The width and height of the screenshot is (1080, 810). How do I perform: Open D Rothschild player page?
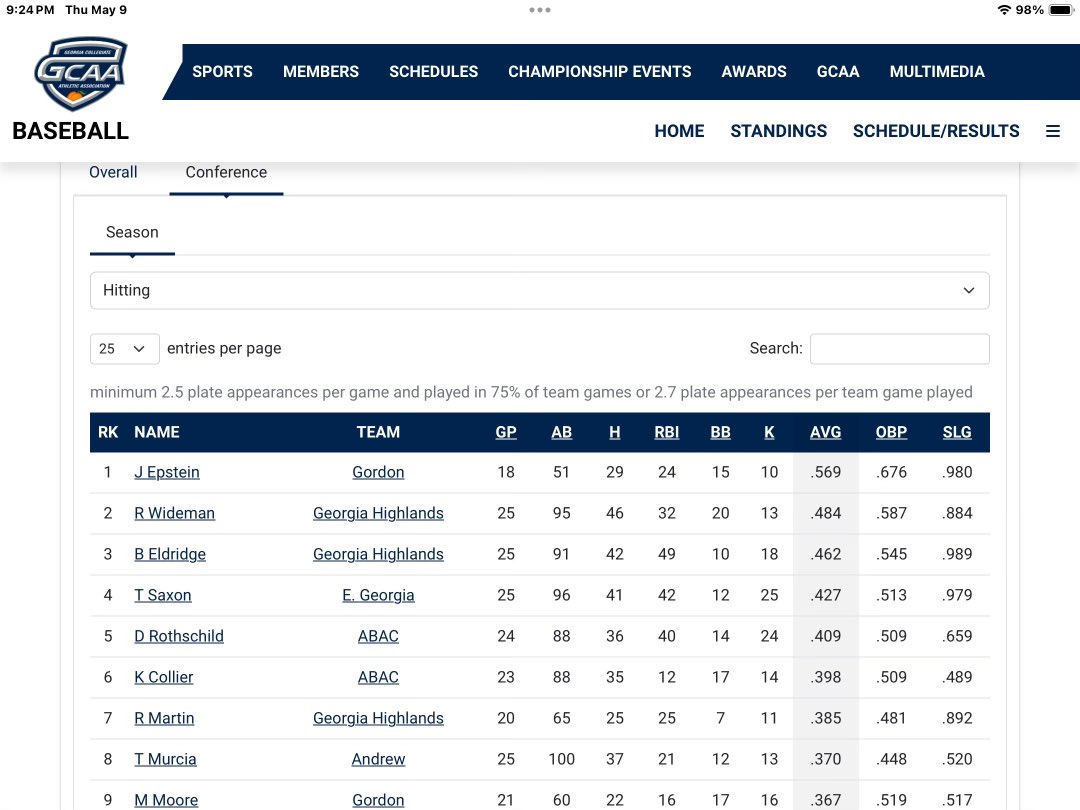178,636
